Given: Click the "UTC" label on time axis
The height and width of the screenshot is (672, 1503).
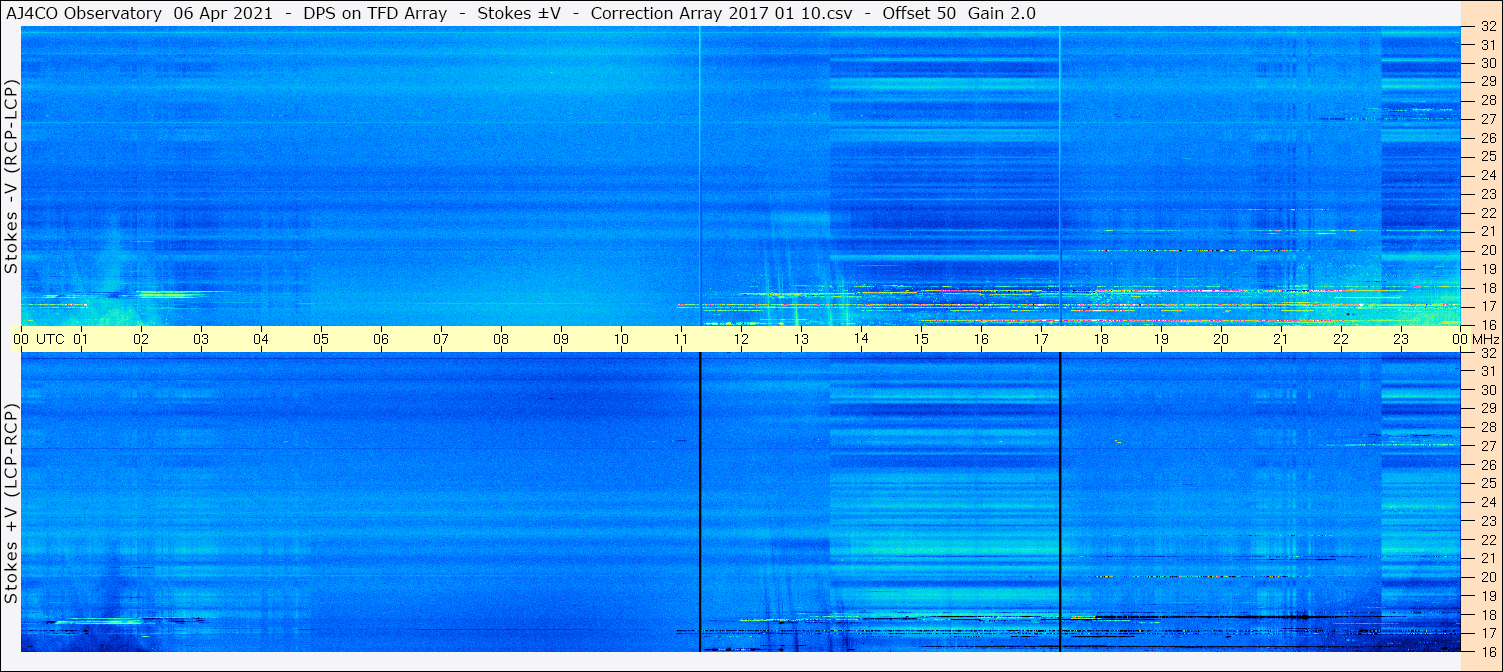Looking at the screenshot, I should click(x=51, y=339).
